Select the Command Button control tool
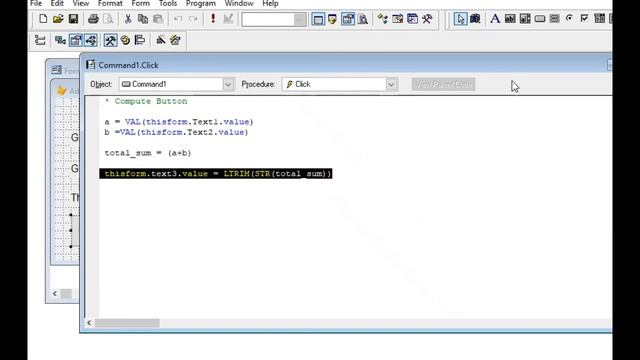Screen dimensions: 640x360 pos(540,19)
